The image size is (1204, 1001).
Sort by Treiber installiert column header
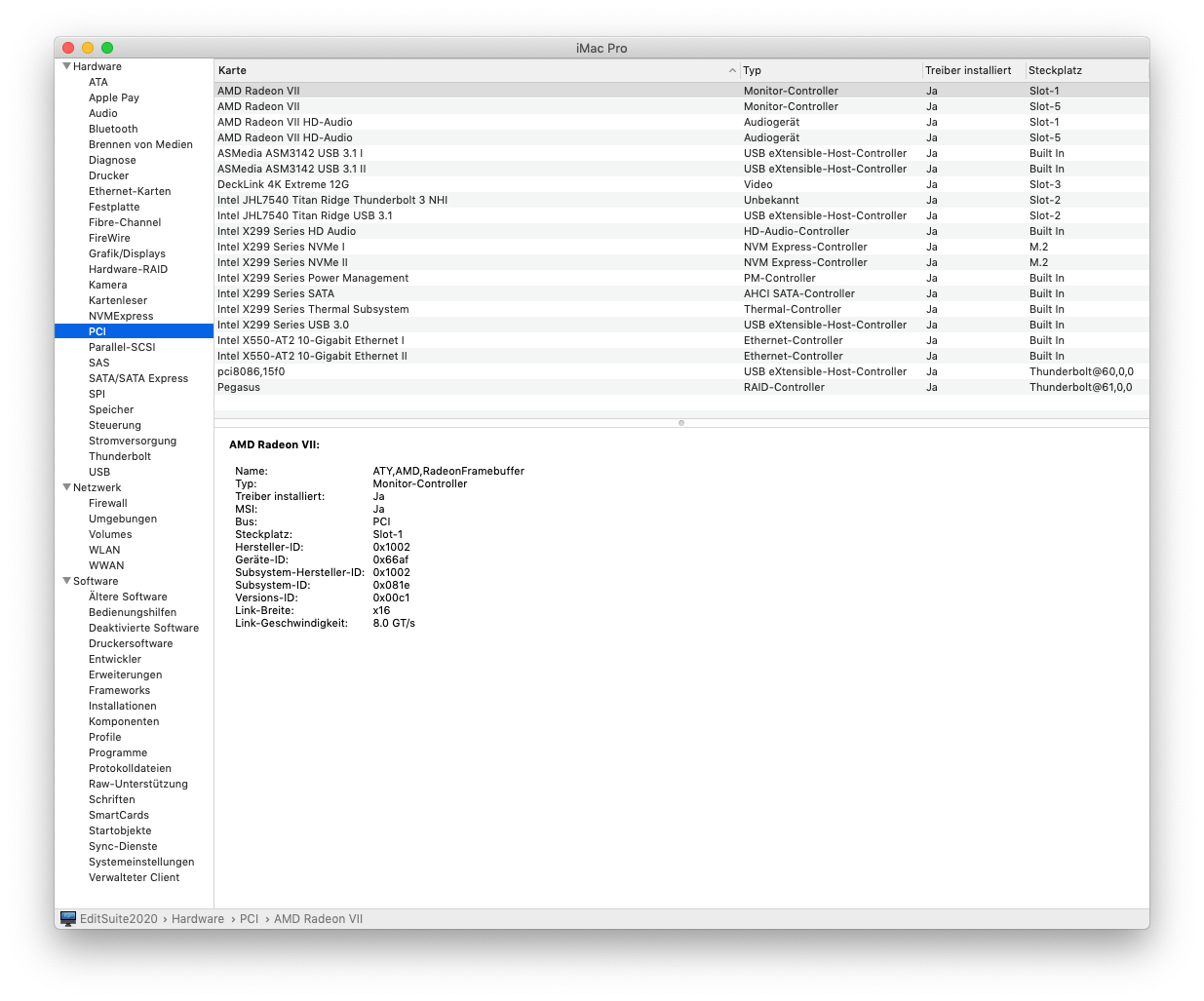click(973, 70)
